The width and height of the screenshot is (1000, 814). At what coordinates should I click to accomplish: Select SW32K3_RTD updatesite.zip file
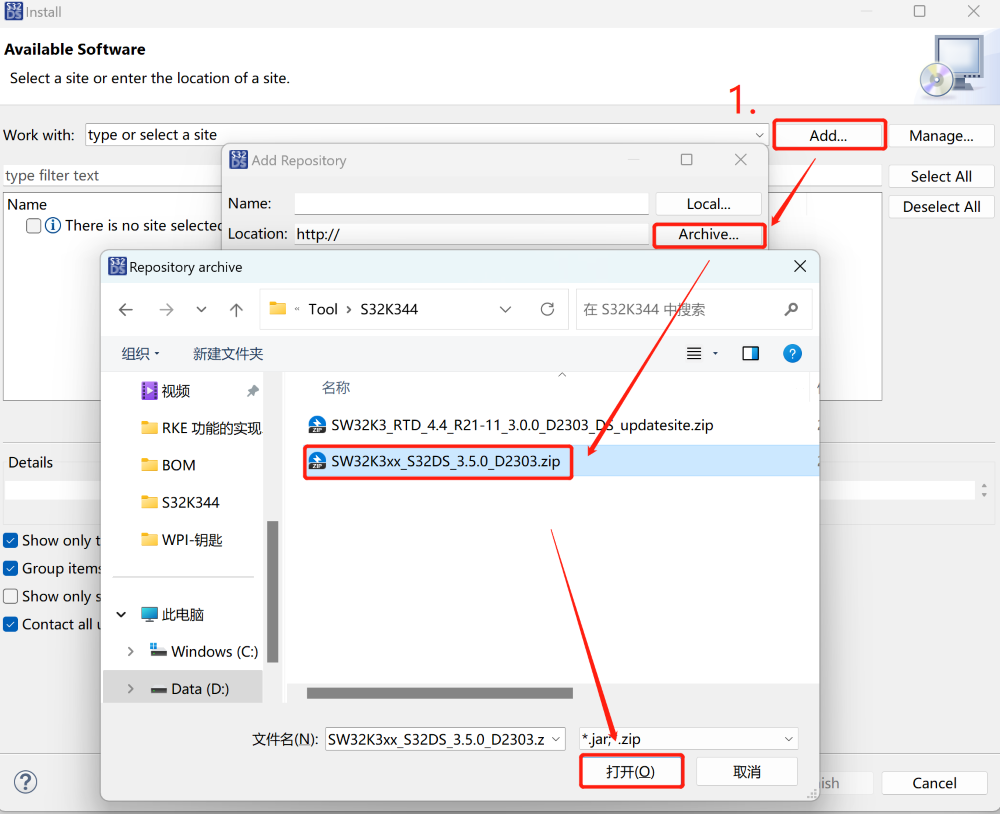coord(511,425)
